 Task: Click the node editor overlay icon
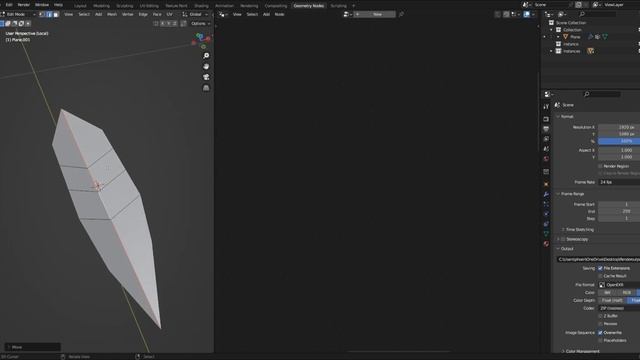tap(527, 14)
